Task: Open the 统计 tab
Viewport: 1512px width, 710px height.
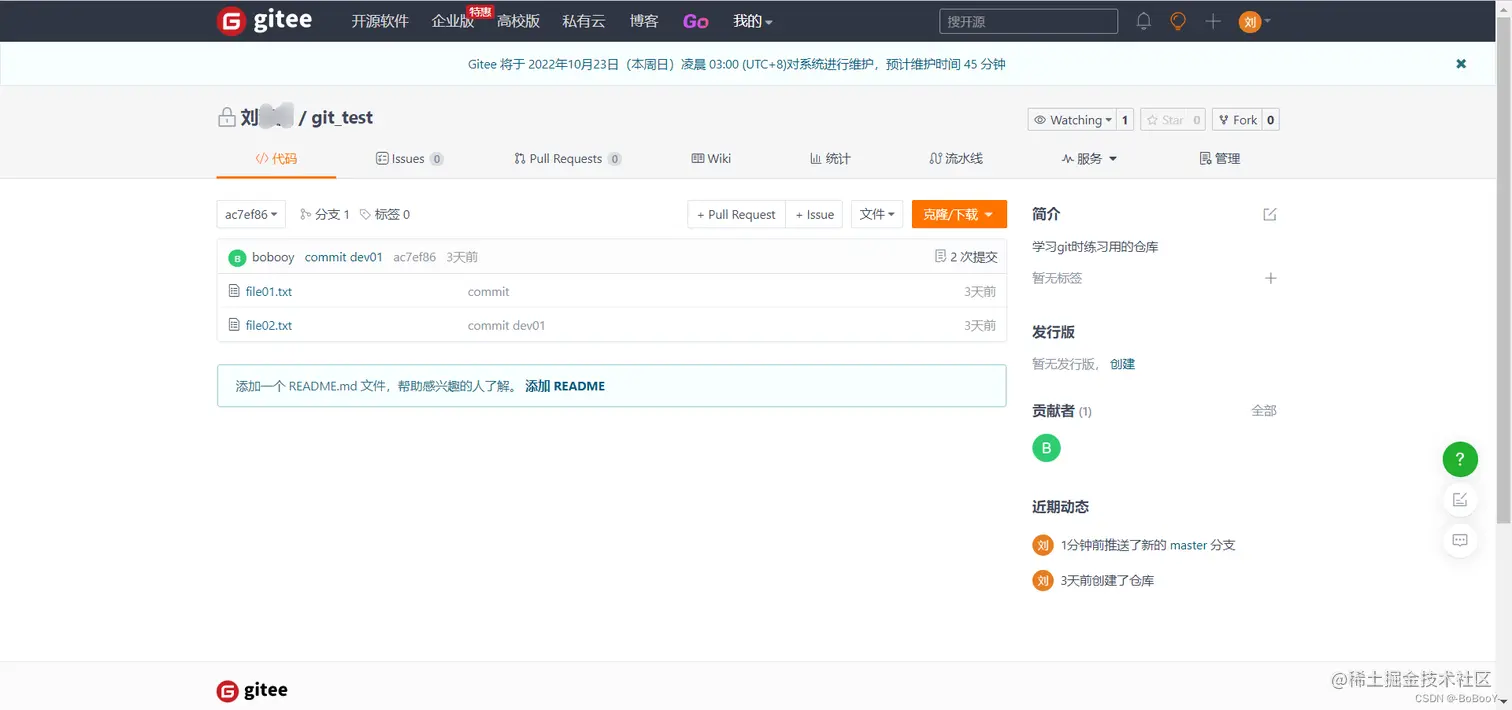Action: tap(830, 158)
